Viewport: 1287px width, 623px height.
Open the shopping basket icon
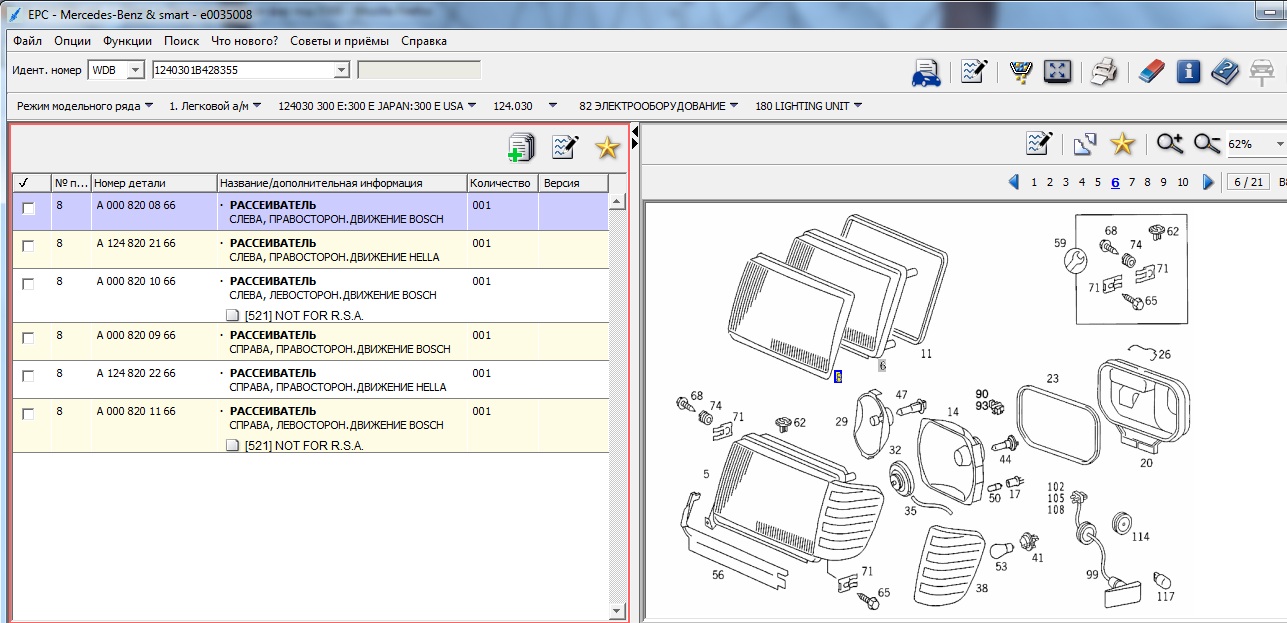1021,71
